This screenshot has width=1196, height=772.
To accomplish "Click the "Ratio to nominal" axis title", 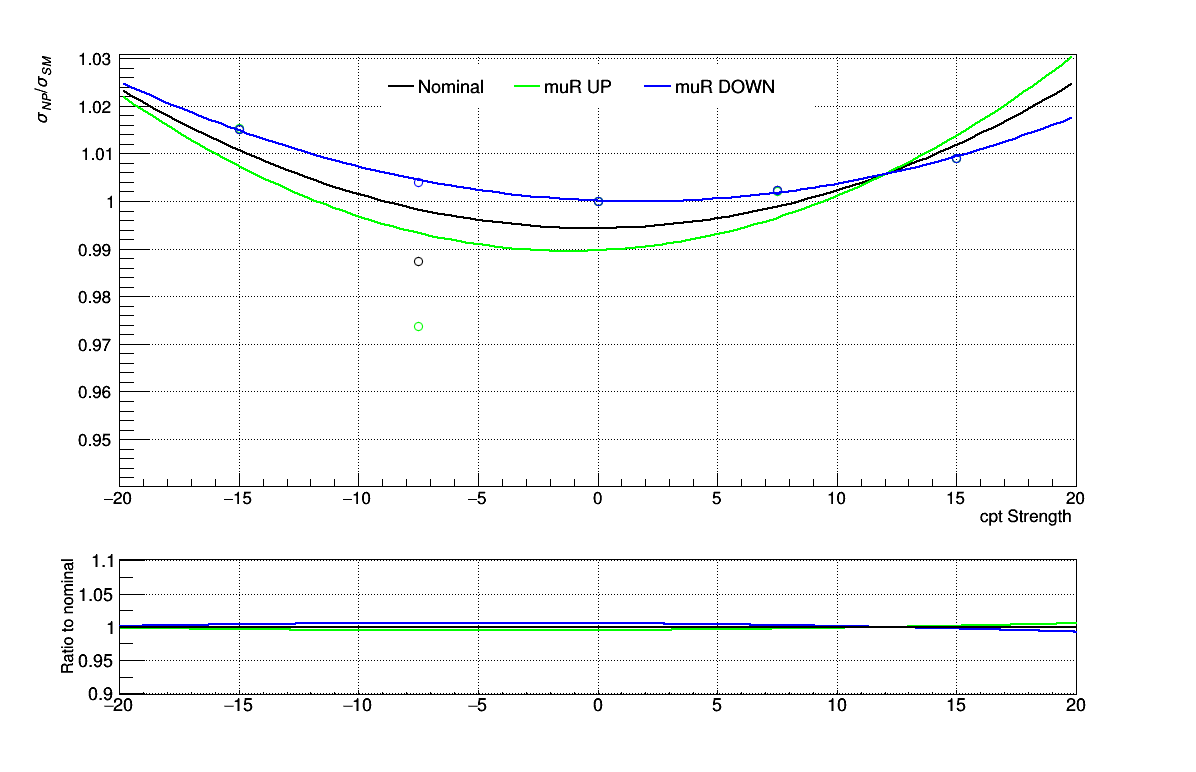I will (67, 616).
